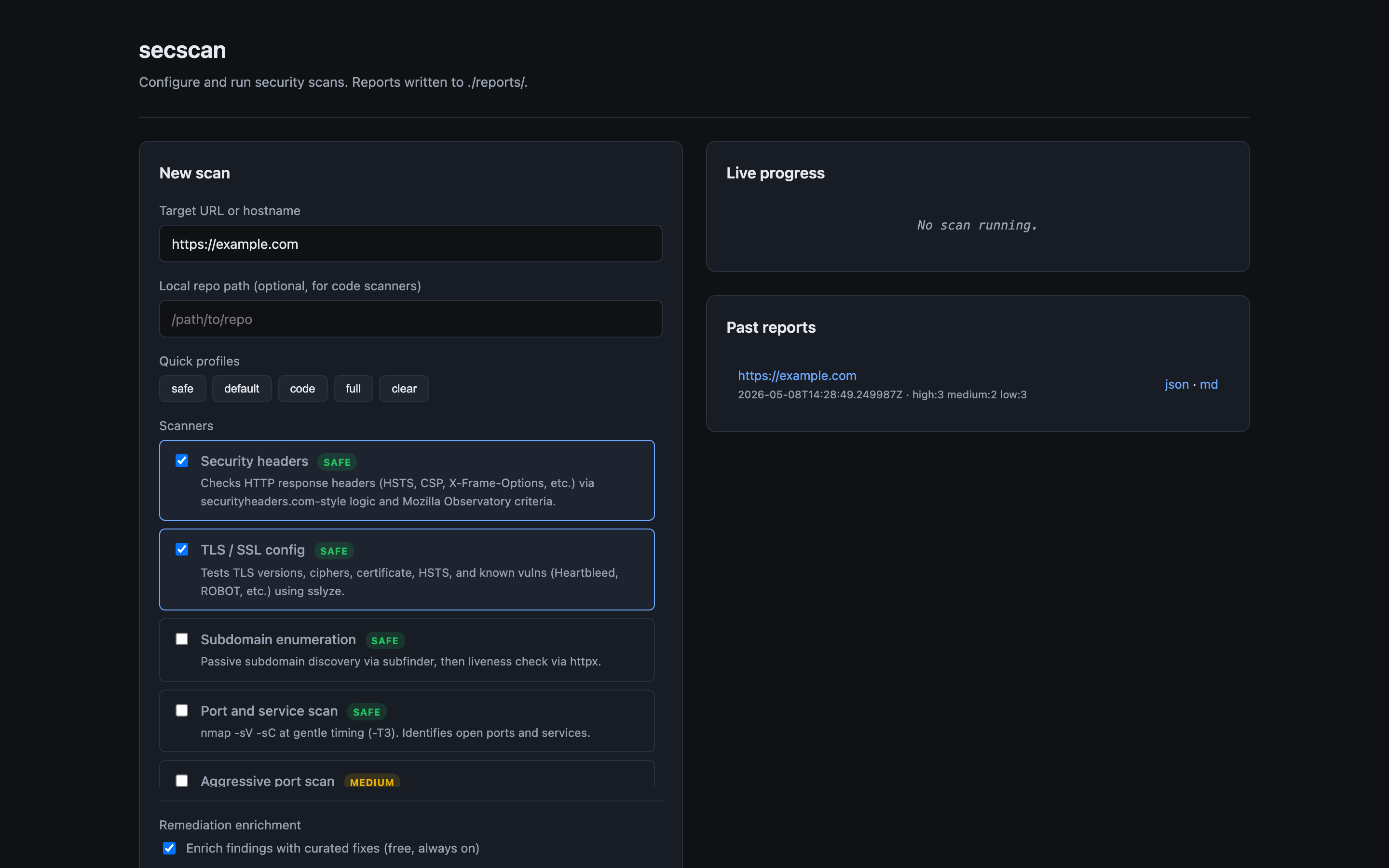Check the Aggressive port scan checkbox
1389x868 pixels.
tap(181, 781)
